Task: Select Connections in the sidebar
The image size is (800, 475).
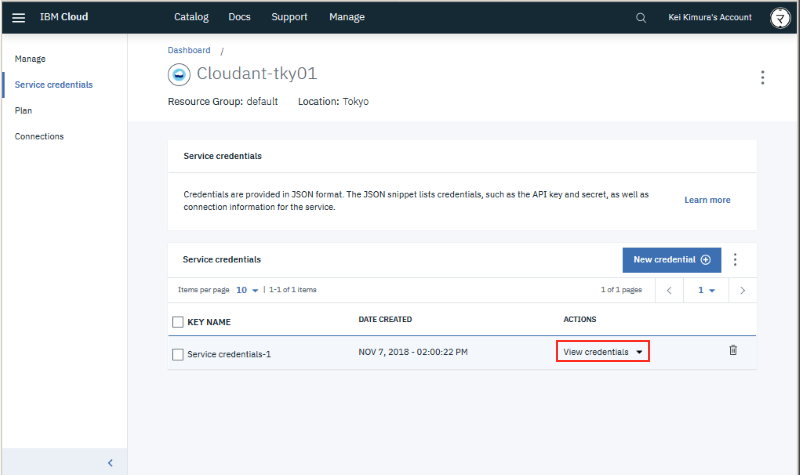Action: 39,136
